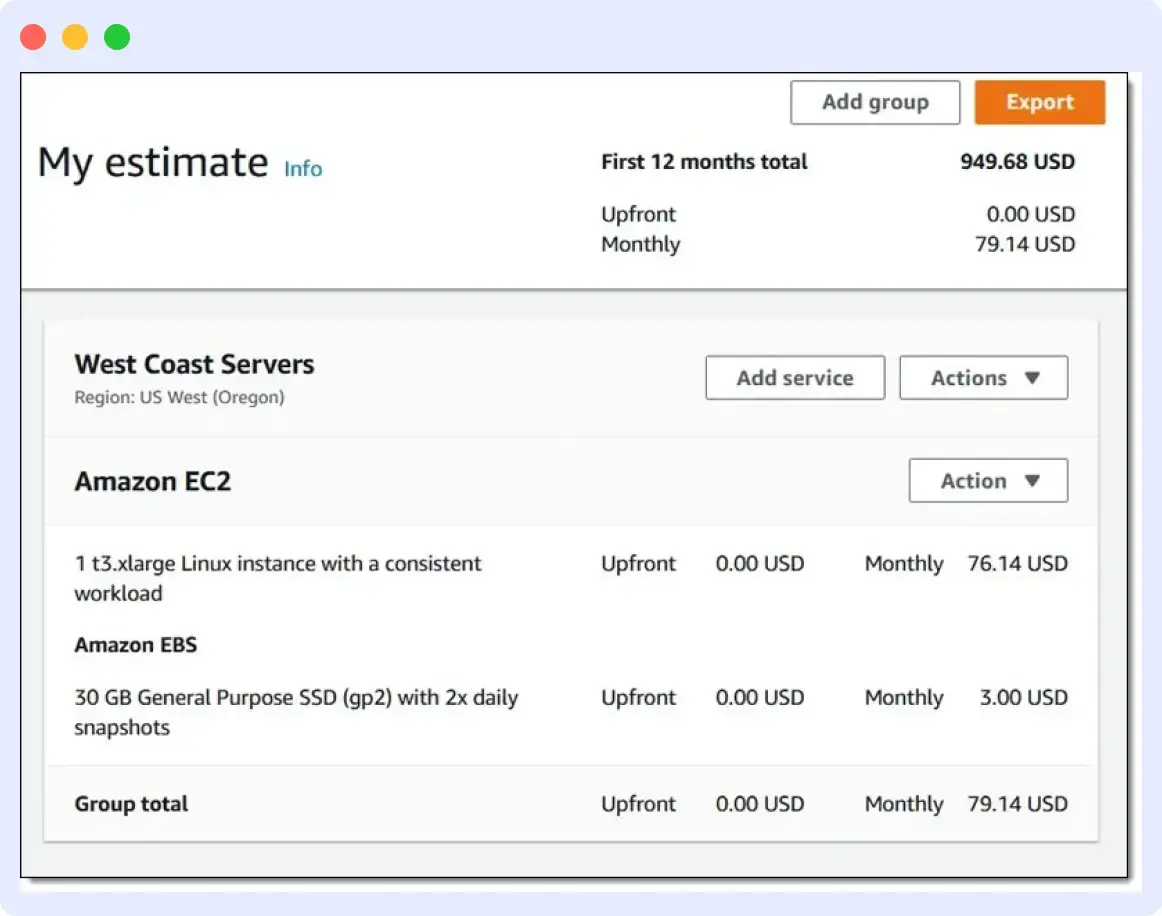Open the Info link beside My estimate
This screenshot has width=1162, height=916.
pyautogui.click(x=302, y=169)
